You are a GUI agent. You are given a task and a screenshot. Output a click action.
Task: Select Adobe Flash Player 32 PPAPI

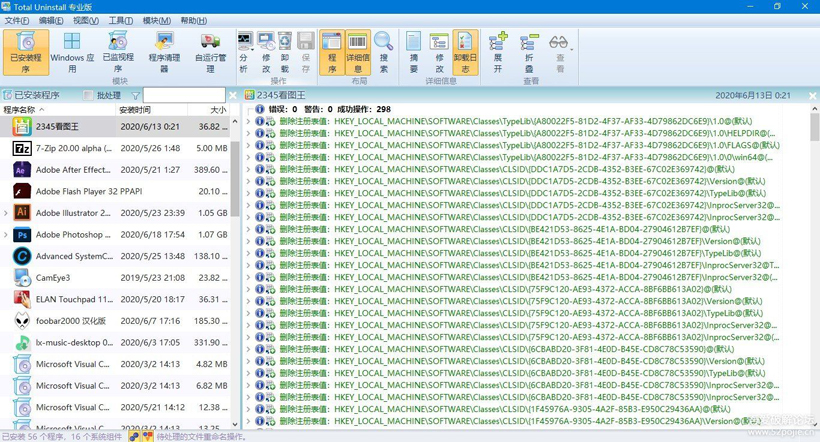tap(115, 191)
